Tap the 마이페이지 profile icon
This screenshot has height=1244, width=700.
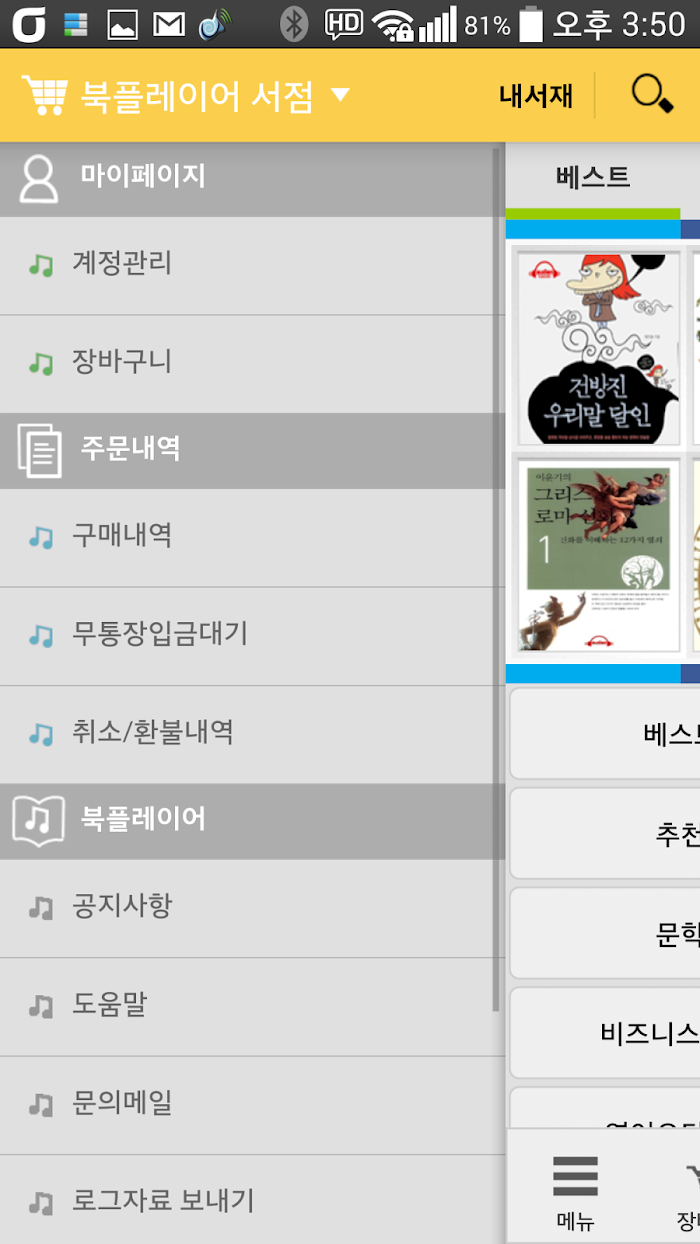tap(39, 178)
